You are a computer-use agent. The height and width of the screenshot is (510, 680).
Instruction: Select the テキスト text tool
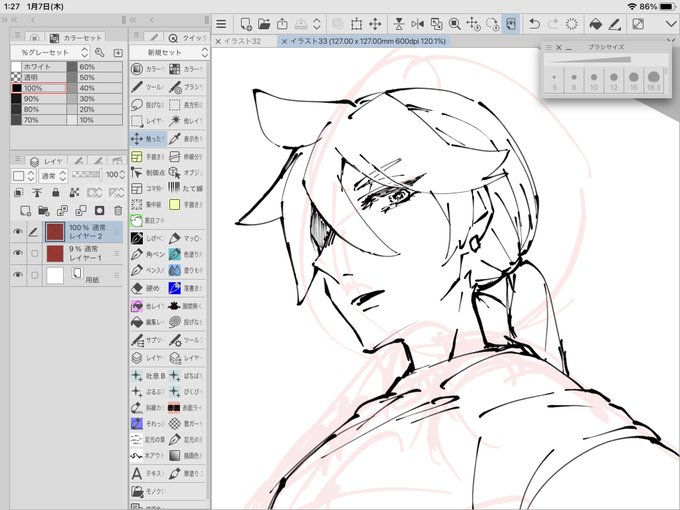point(147,473)
